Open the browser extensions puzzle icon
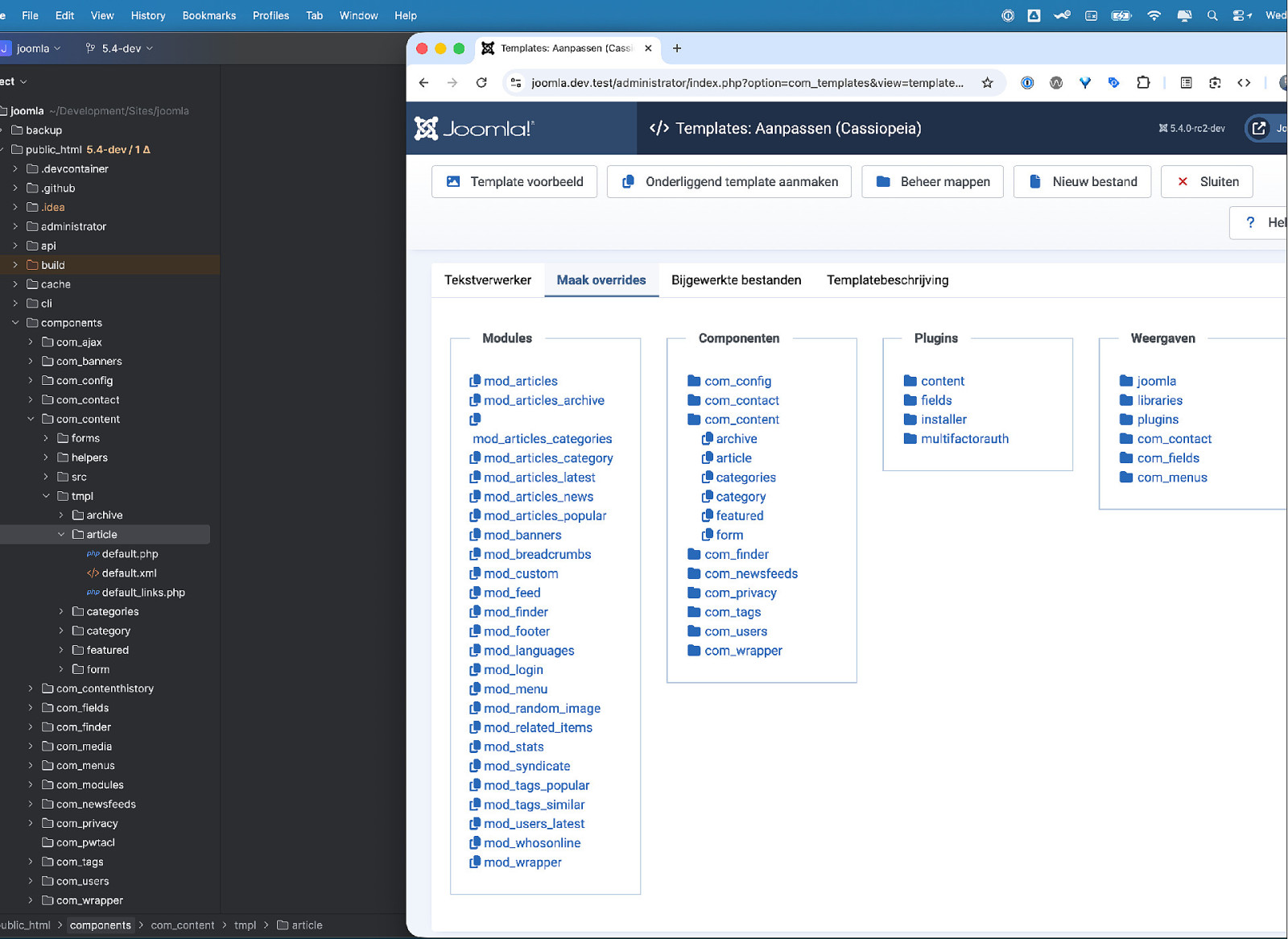Viewport: 1288px width, 939px height. coord(1142,83)
